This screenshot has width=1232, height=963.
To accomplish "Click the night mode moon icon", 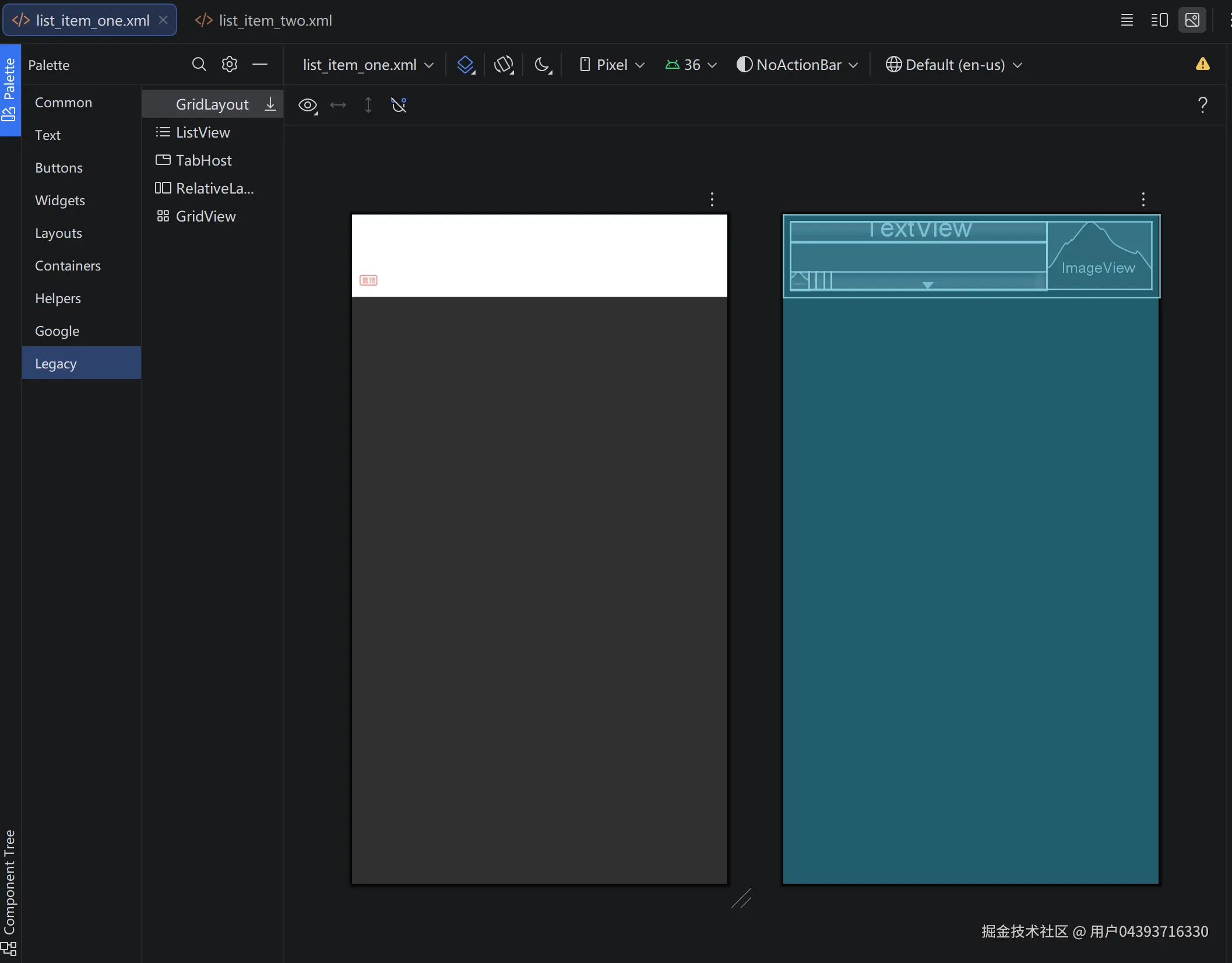I will (x=543, y=64).
